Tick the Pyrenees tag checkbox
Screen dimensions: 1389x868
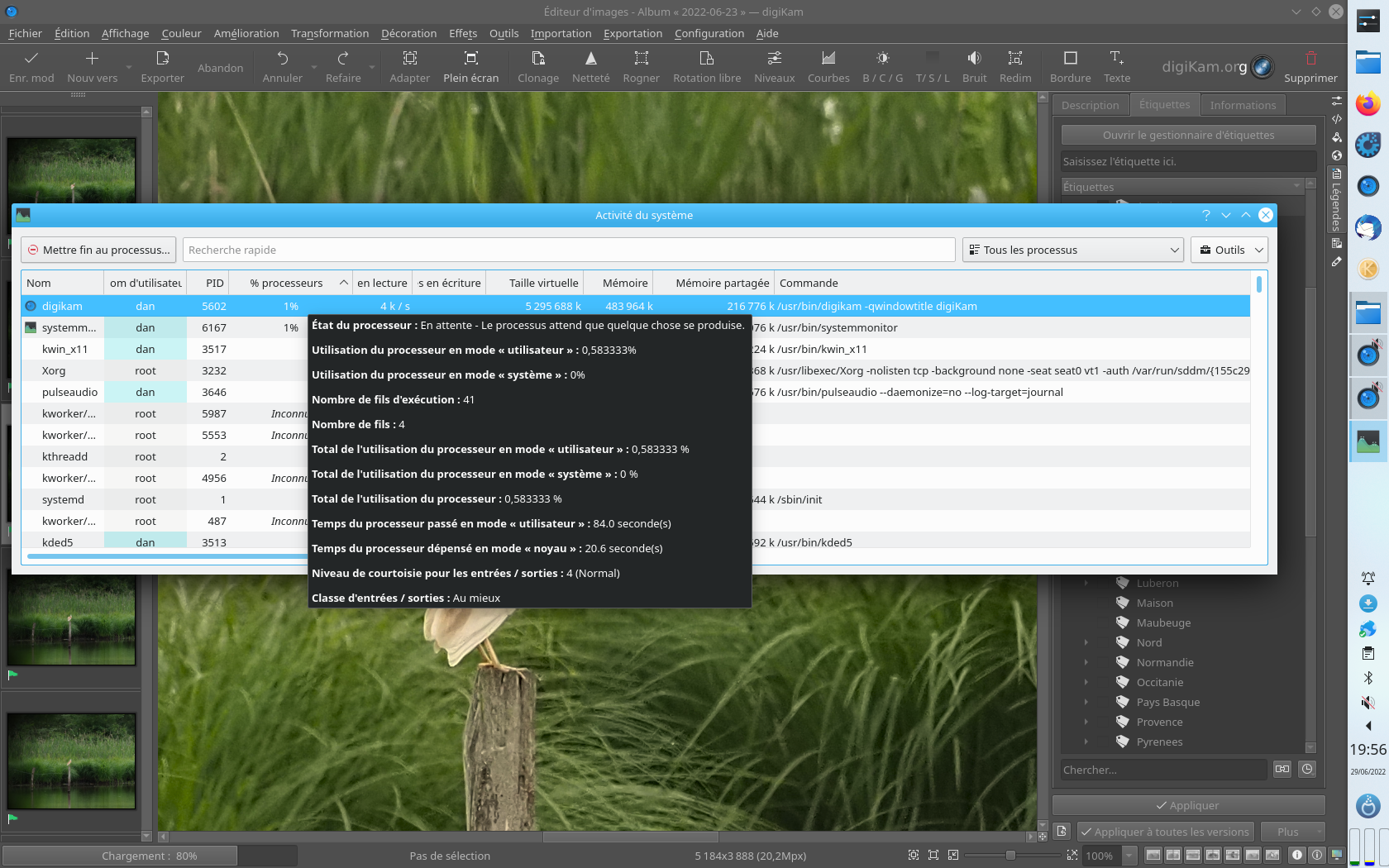point(1104,742)
